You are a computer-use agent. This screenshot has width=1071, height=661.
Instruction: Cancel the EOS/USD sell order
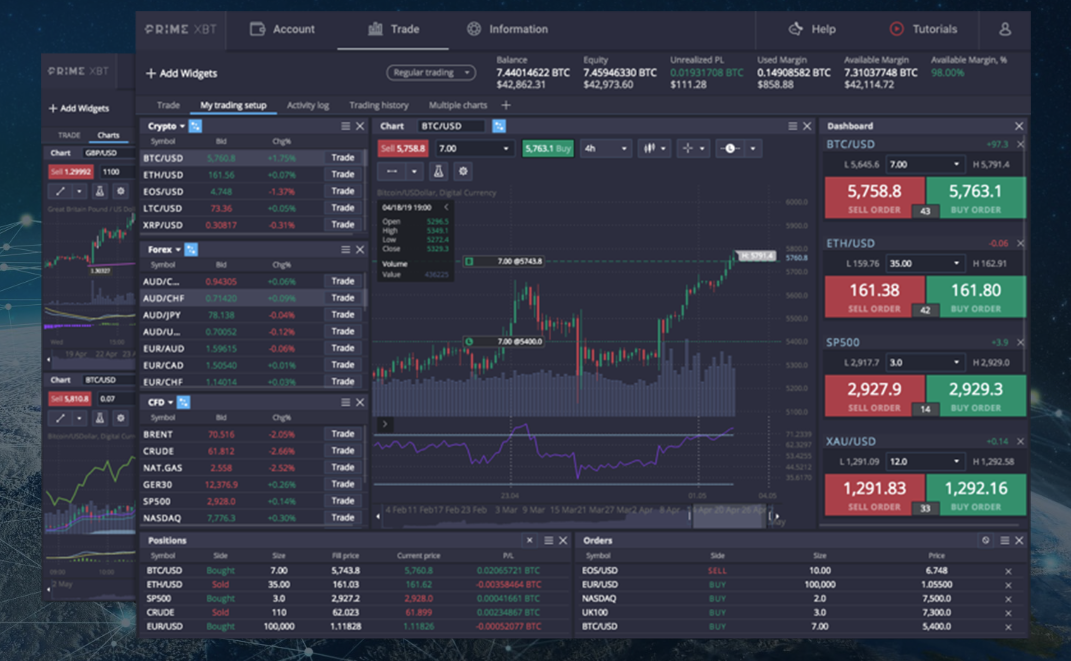1008,572
